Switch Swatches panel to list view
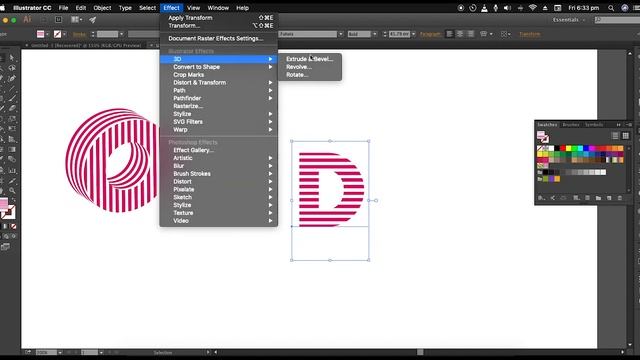 click(x=615, y=136)
